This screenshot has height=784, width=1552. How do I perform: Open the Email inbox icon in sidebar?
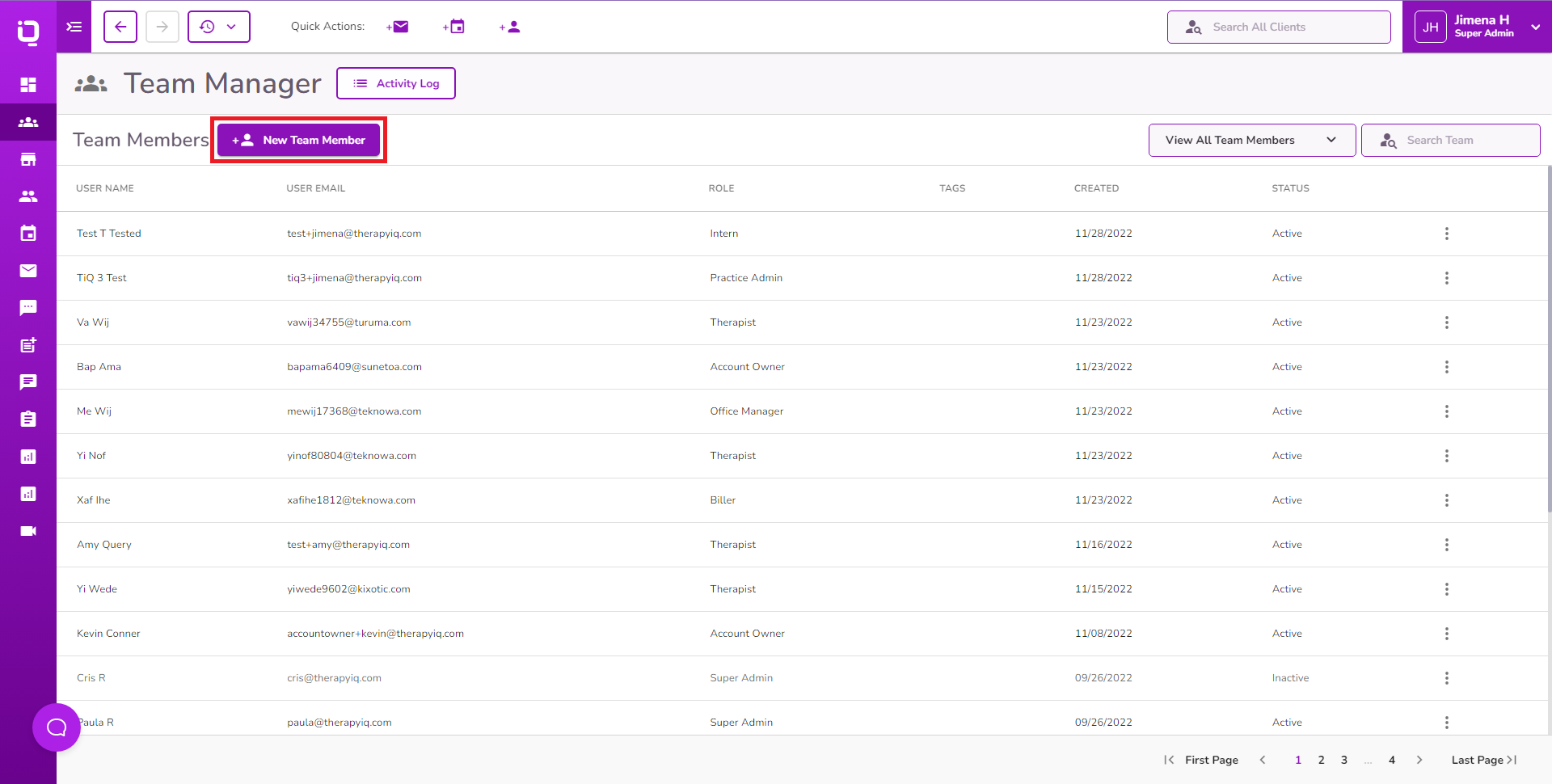tap(28, 271)
